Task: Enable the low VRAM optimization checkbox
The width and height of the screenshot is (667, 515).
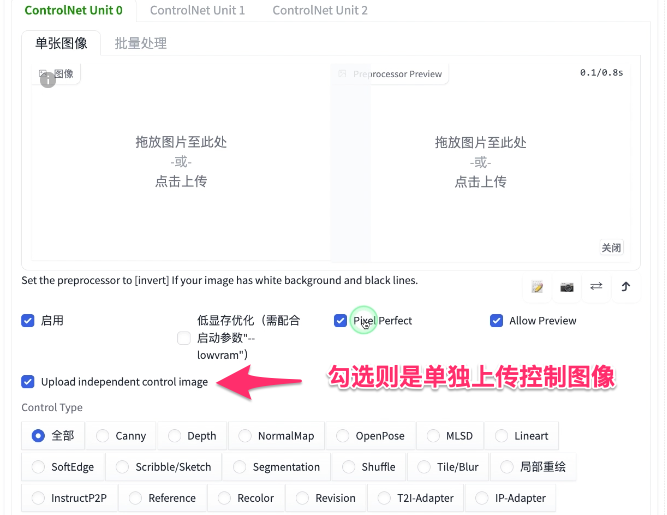Action: [x=184, y=338]
